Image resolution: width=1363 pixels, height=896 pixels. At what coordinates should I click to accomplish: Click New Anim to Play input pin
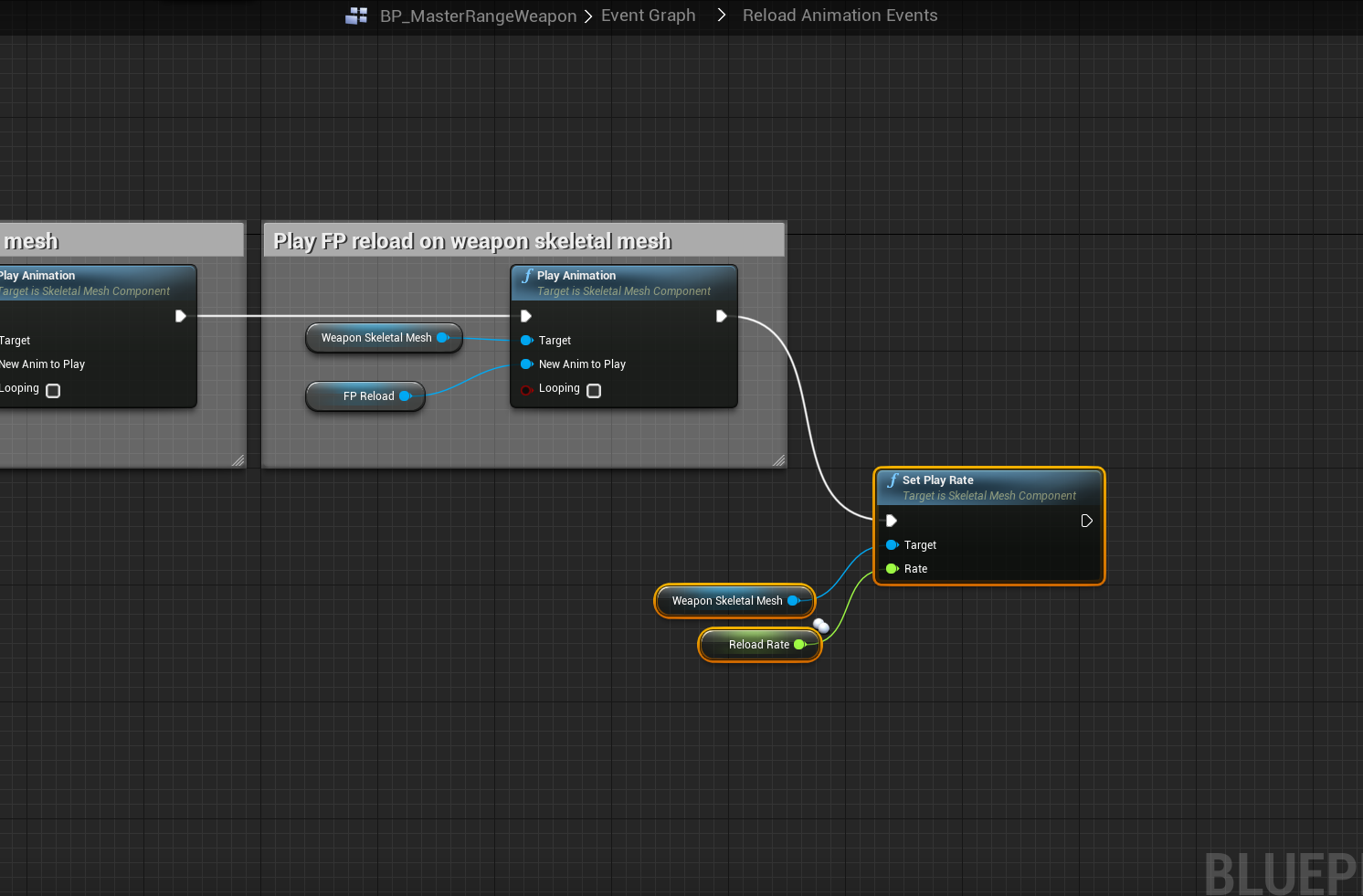pyautogui.click(x=526, y=364)
